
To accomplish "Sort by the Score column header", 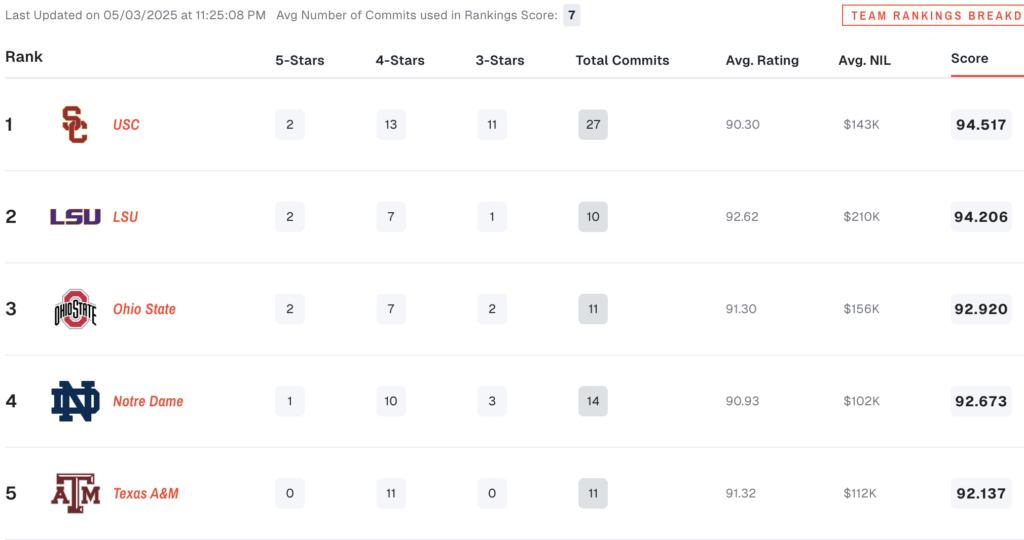I will point(969,59).
